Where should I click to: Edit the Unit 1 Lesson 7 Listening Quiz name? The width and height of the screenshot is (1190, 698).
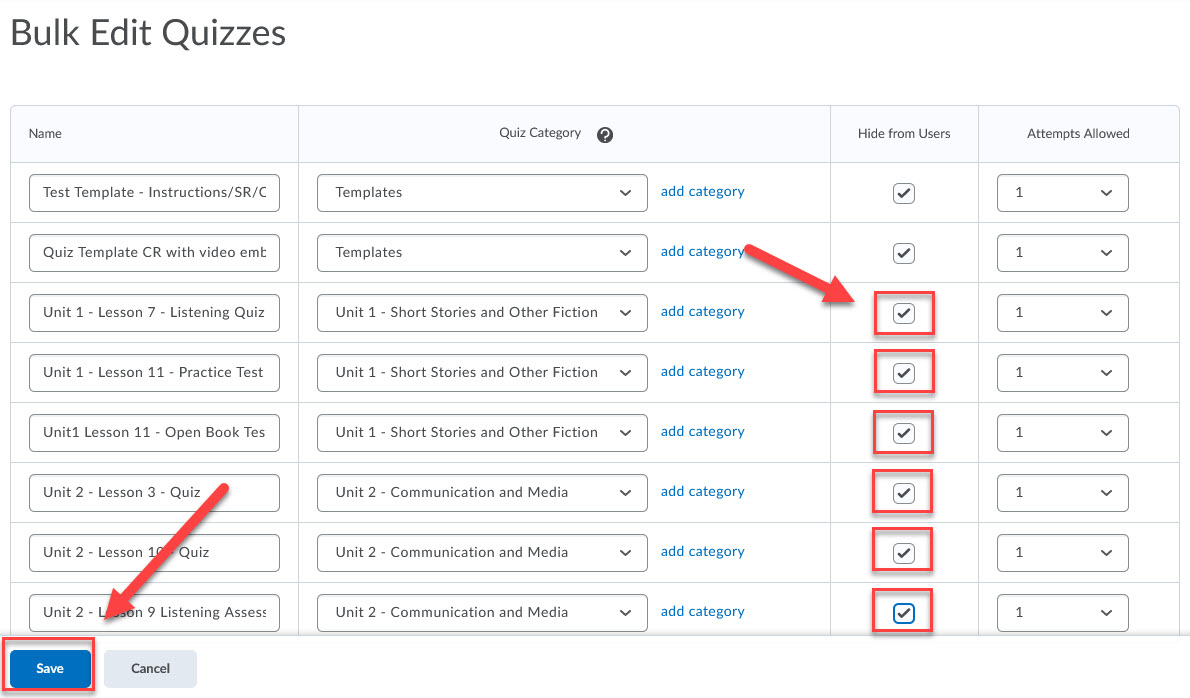pyautogui.click(x=154, y=313)
